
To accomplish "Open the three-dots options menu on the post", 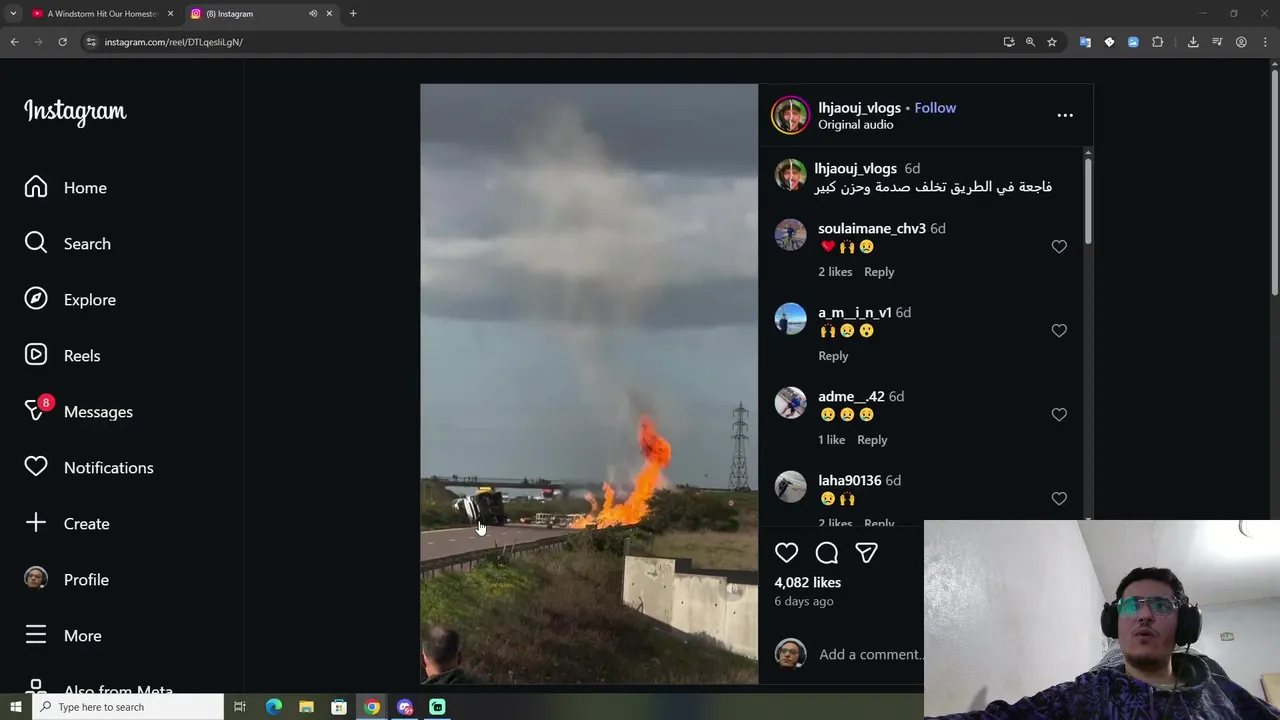I will [1065, 115].
